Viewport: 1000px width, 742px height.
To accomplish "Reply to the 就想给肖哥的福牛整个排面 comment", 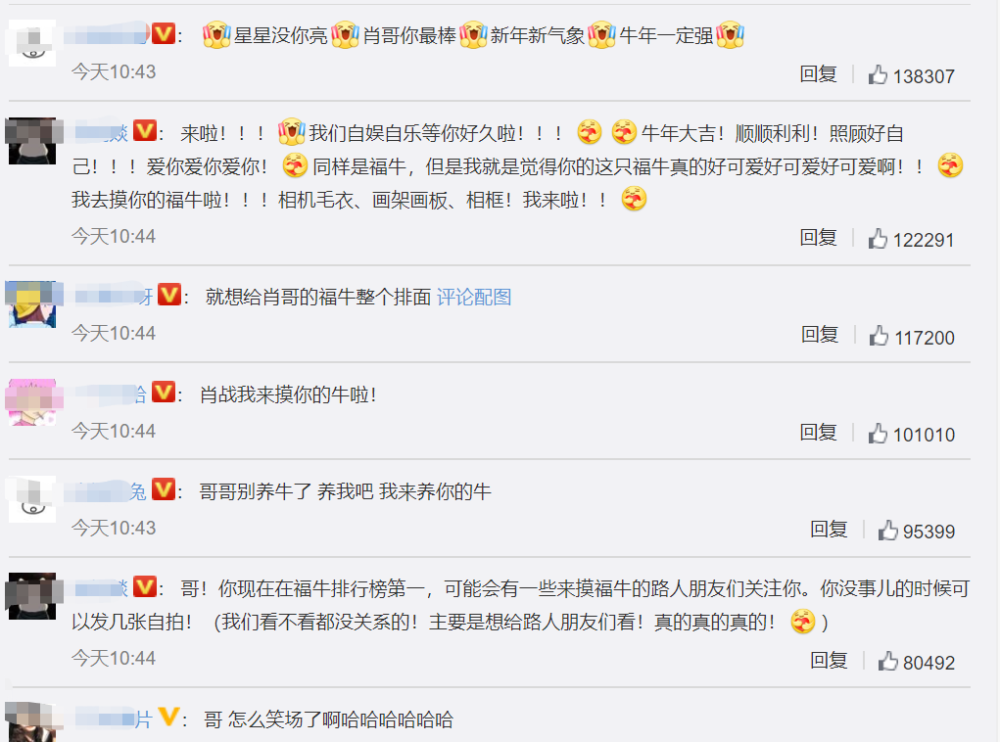I will click(820, 335).
